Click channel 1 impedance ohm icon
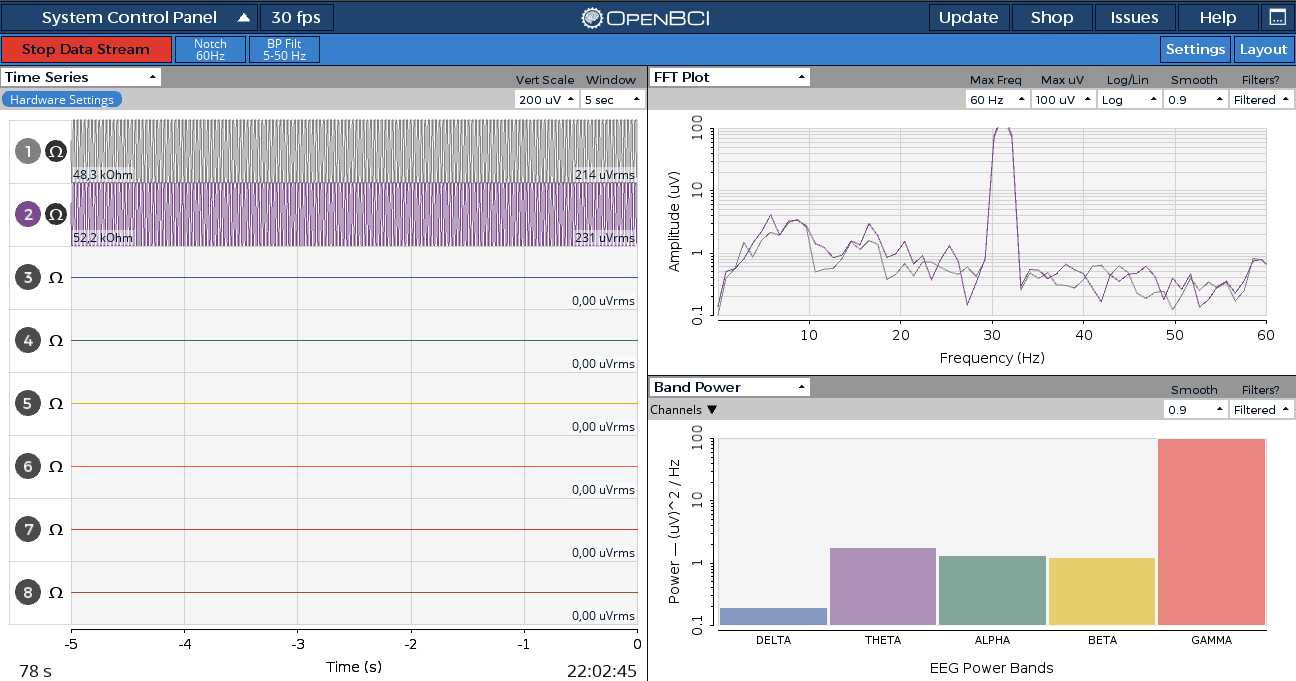This screenshot has height=681, width=1296. [x=57, y=152]
